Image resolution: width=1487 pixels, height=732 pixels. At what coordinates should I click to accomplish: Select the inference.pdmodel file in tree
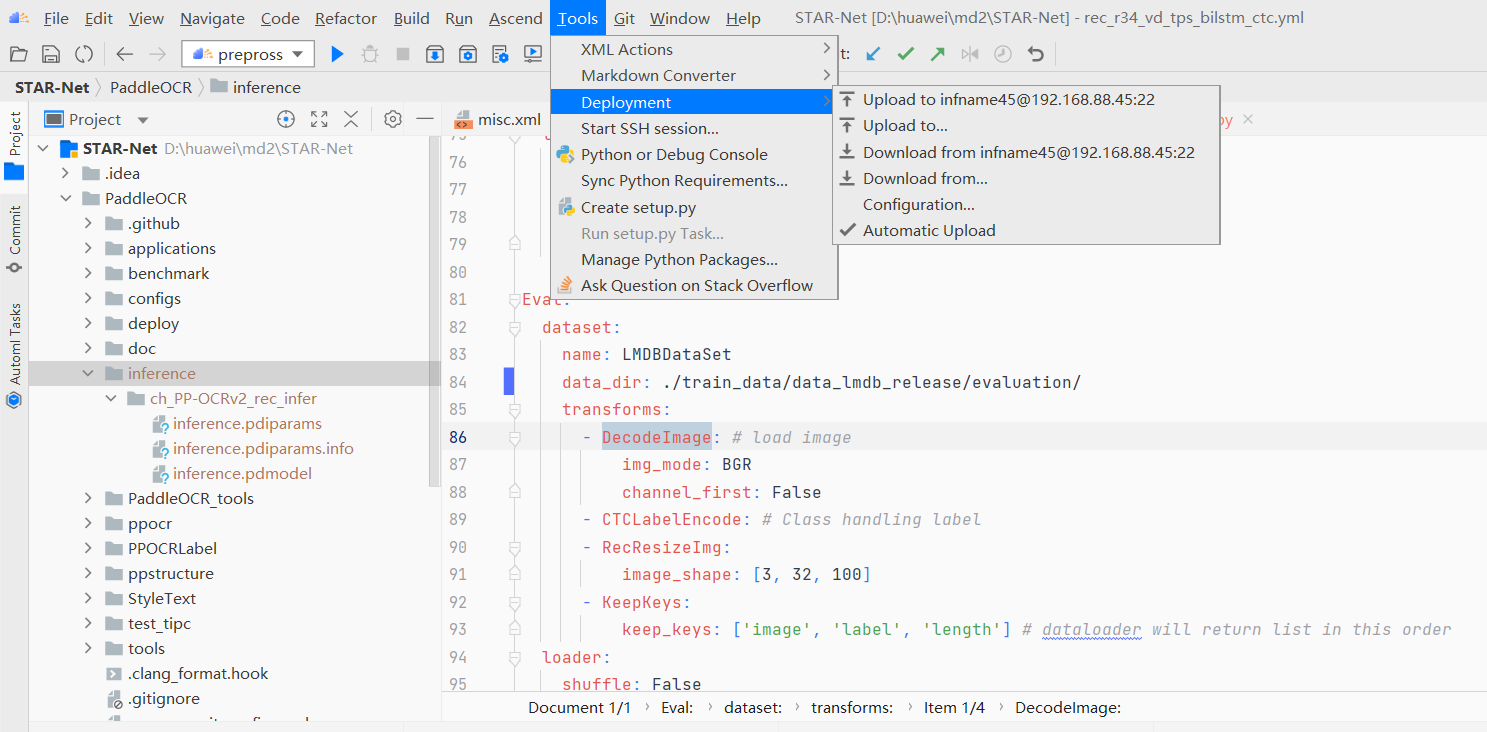pos(242,474)
